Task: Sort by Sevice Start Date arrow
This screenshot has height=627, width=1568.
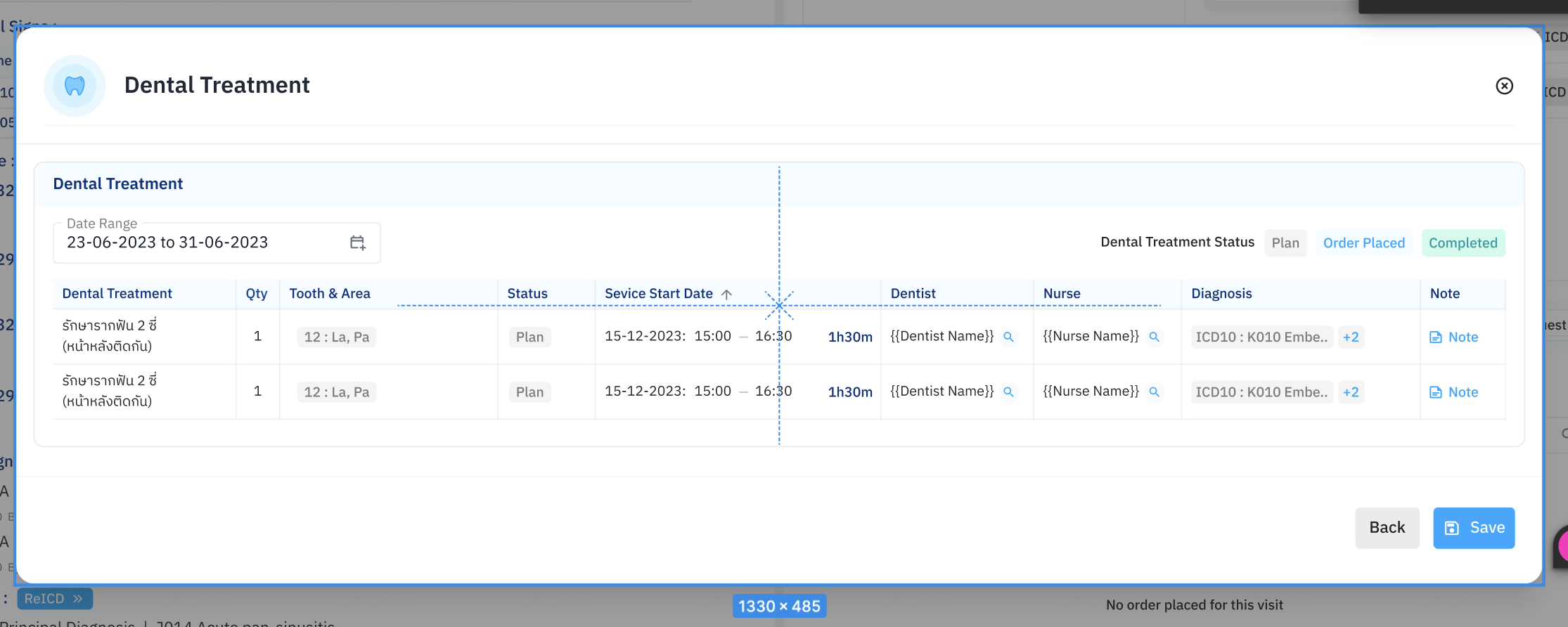Action: pyautogui.click(x=727, y=295)
